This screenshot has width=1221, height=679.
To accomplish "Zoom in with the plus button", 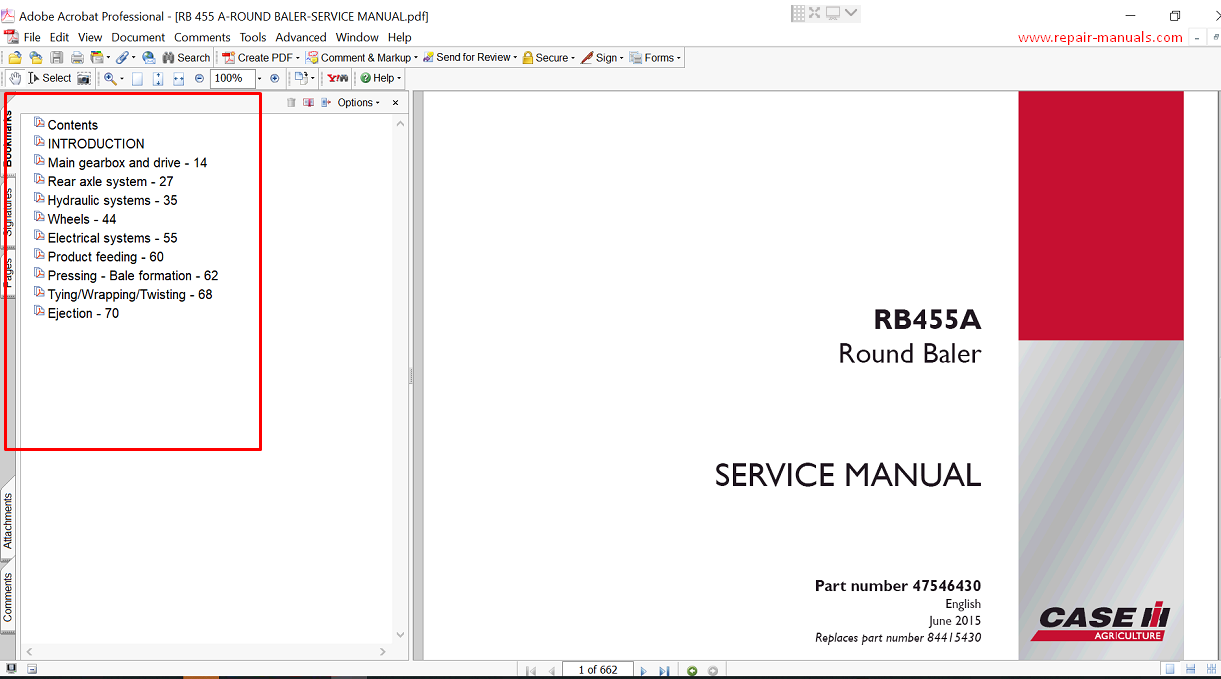I will point(275,78).
